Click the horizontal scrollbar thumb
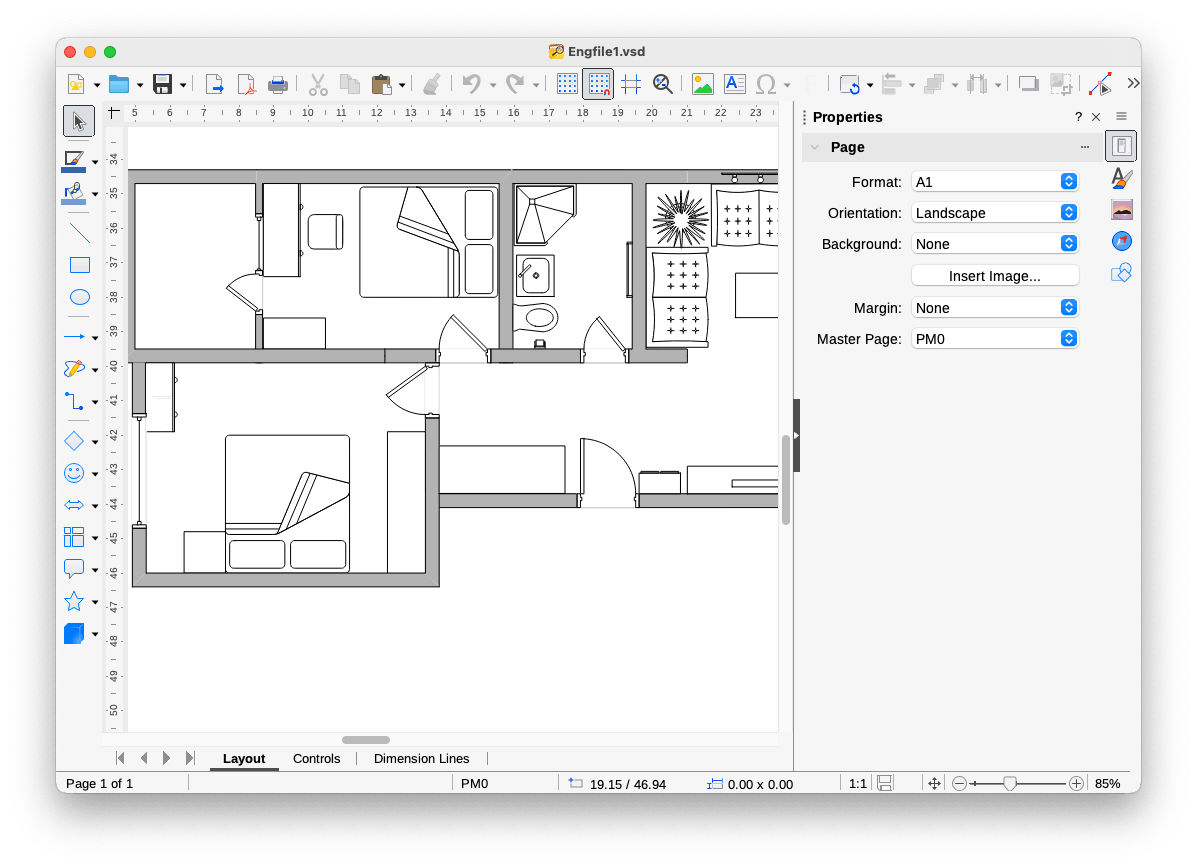This screenshot has height=867, width=1197. pyautogui.click(x=366, y=740)
